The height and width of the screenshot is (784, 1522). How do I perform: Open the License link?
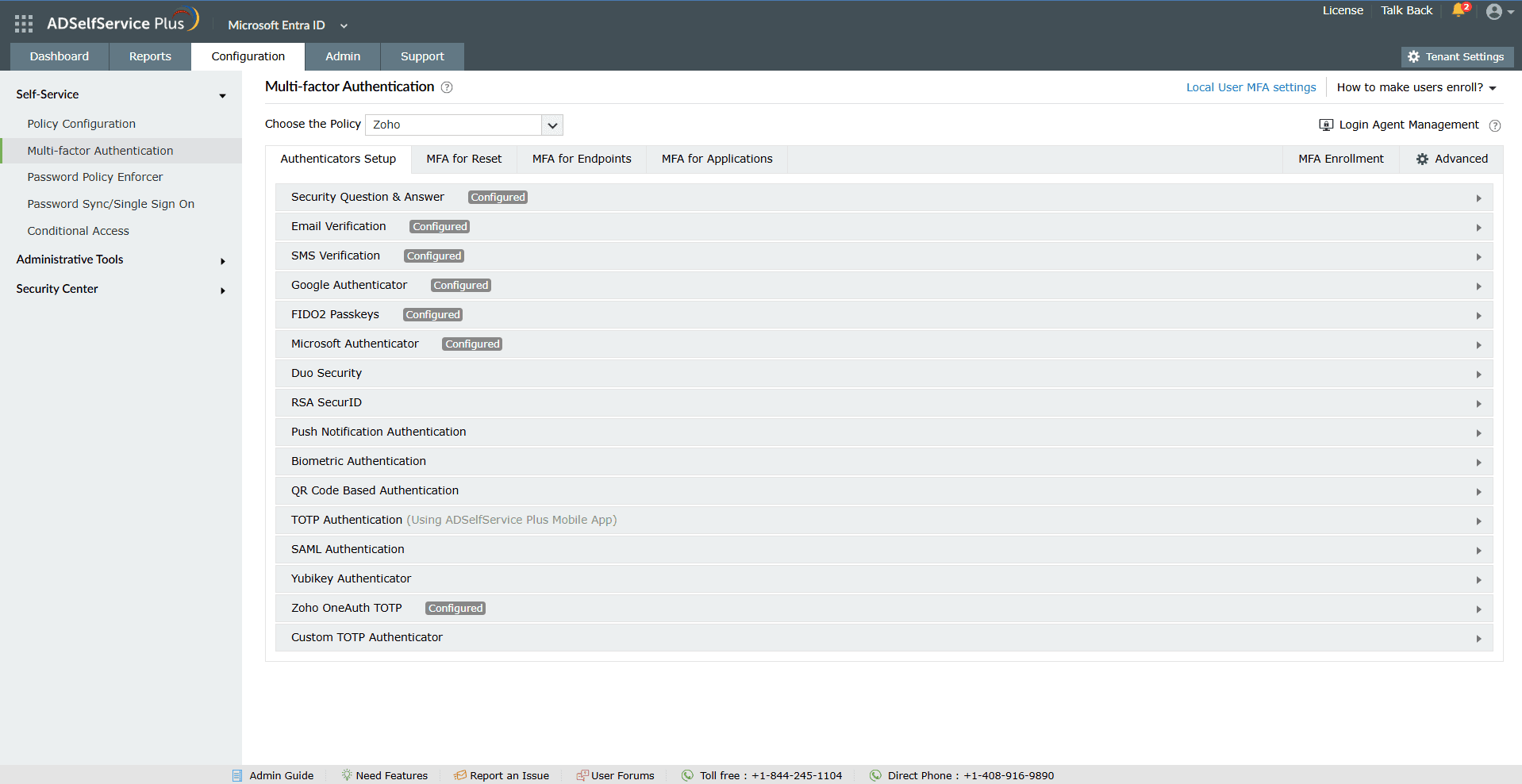pyautogui.click(x=1343, y=10)
